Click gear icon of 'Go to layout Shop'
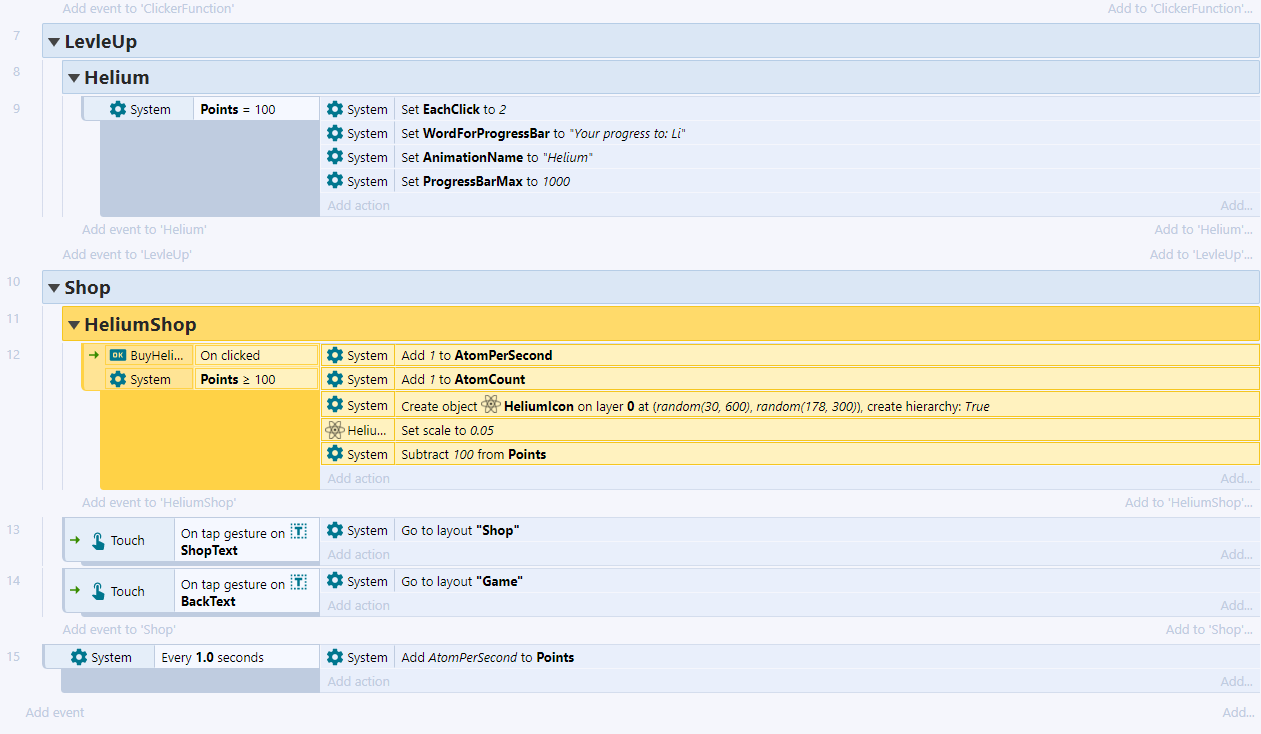This screenshot has height=734, width=1261. coord(335,531)
